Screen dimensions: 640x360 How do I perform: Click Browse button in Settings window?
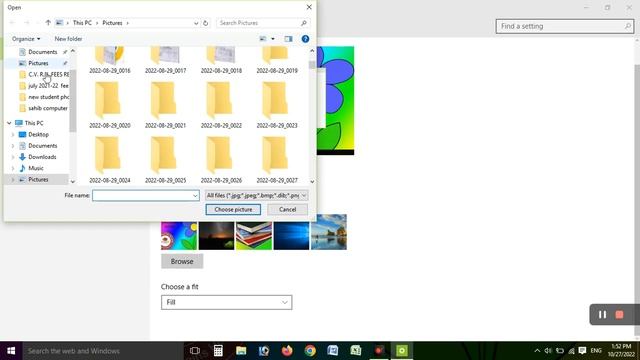click(182, 261)
